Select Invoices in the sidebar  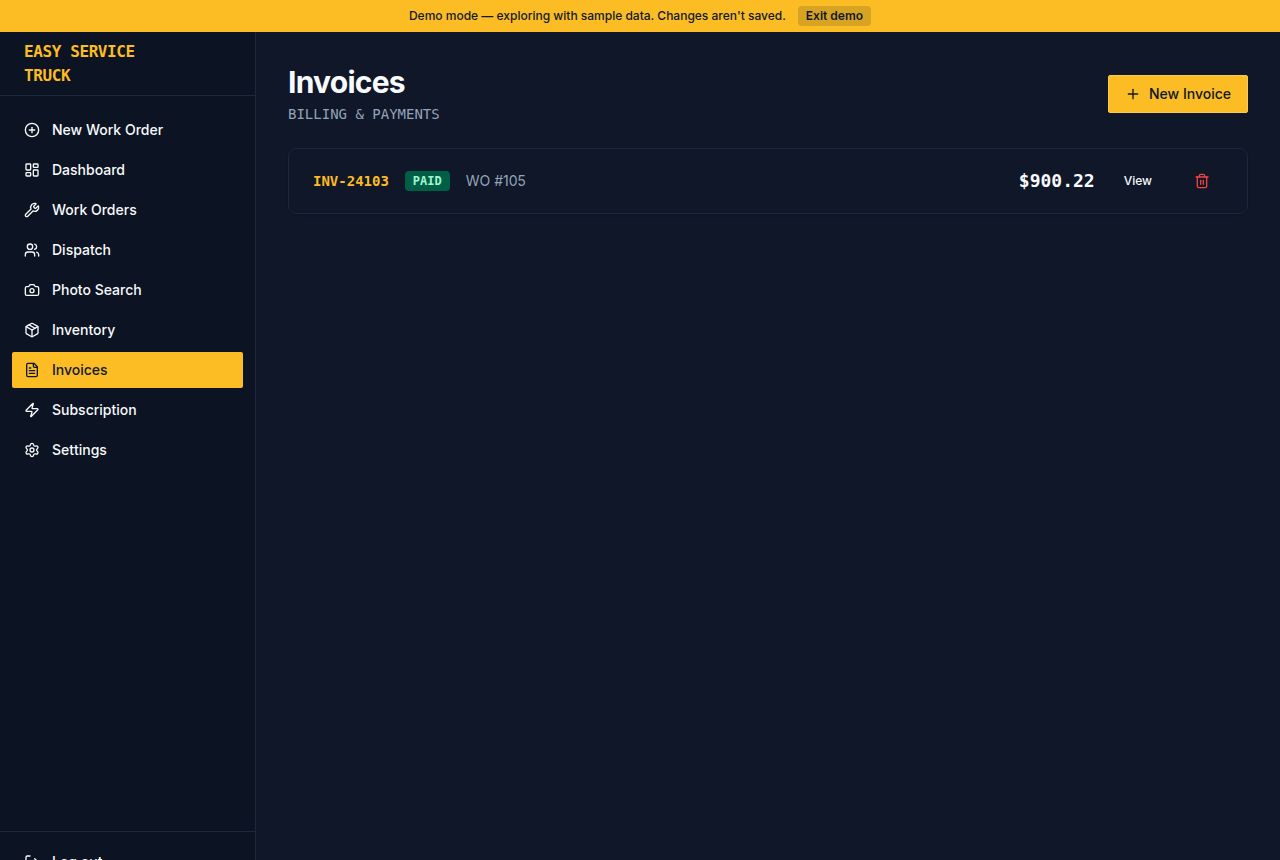(127, 370)
